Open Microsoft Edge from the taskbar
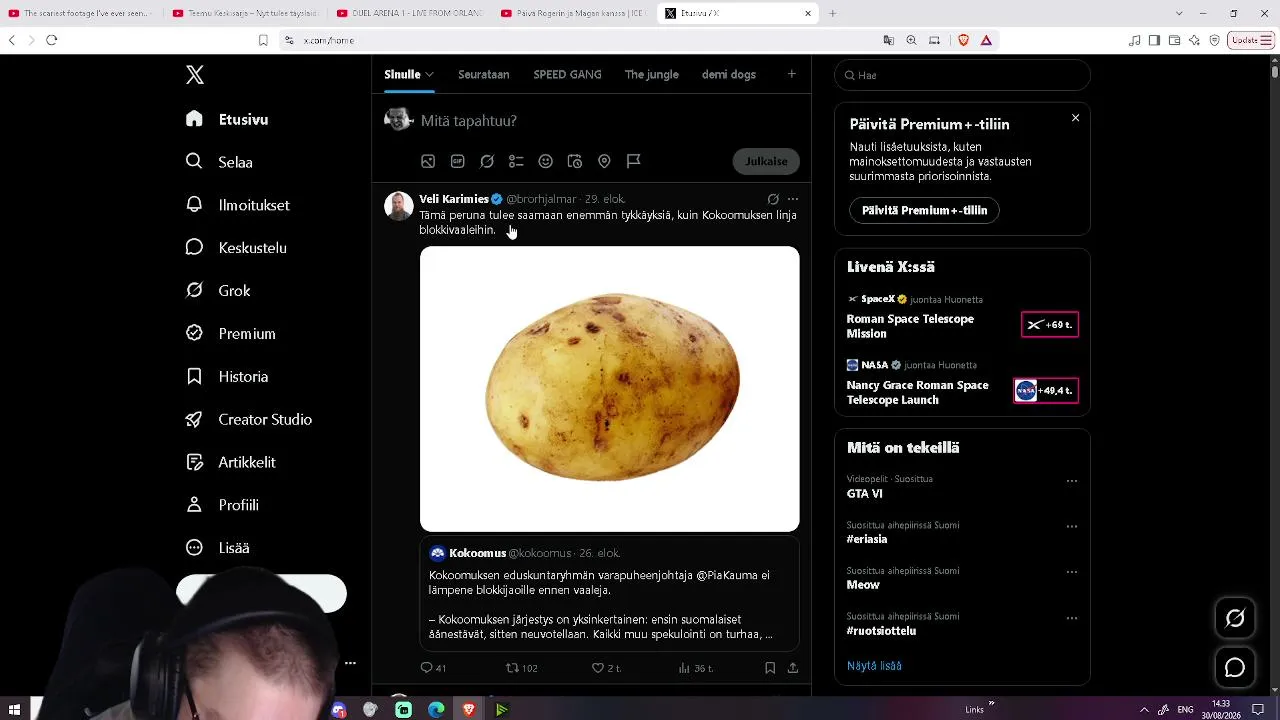The width and height of the screenshot is (1280, 720). coord(436,710)
